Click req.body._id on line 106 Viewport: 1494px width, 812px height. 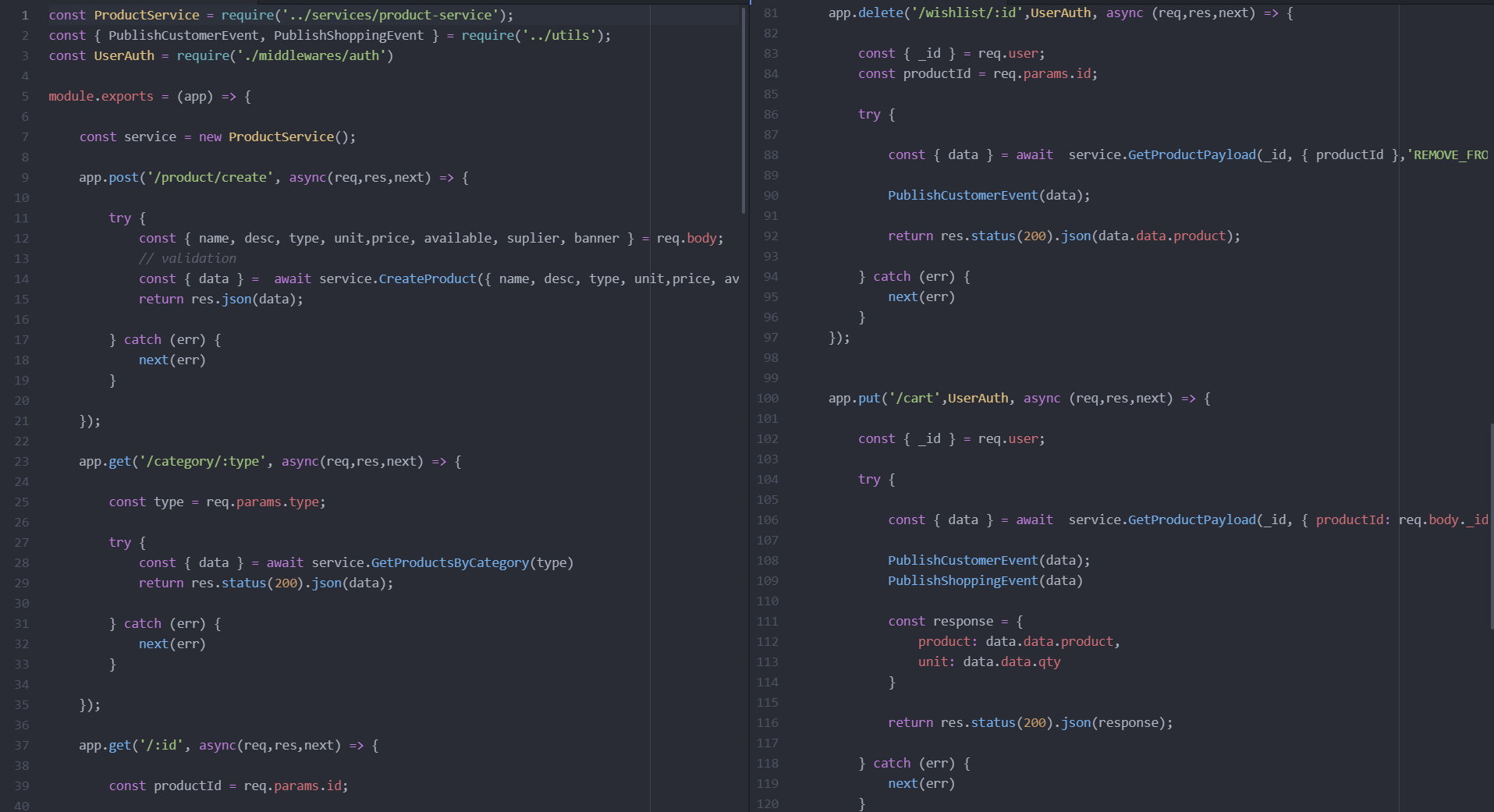pos(1443,519)
